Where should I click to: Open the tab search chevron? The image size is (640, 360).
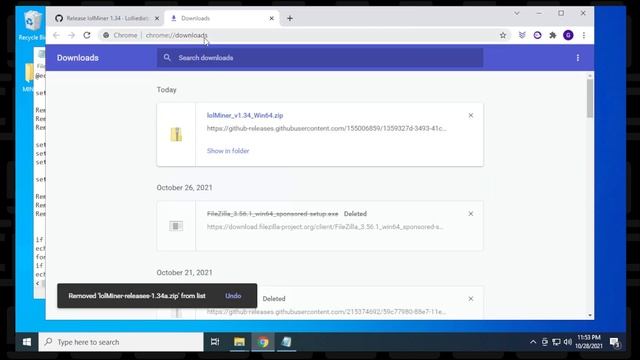click(517, 13)
